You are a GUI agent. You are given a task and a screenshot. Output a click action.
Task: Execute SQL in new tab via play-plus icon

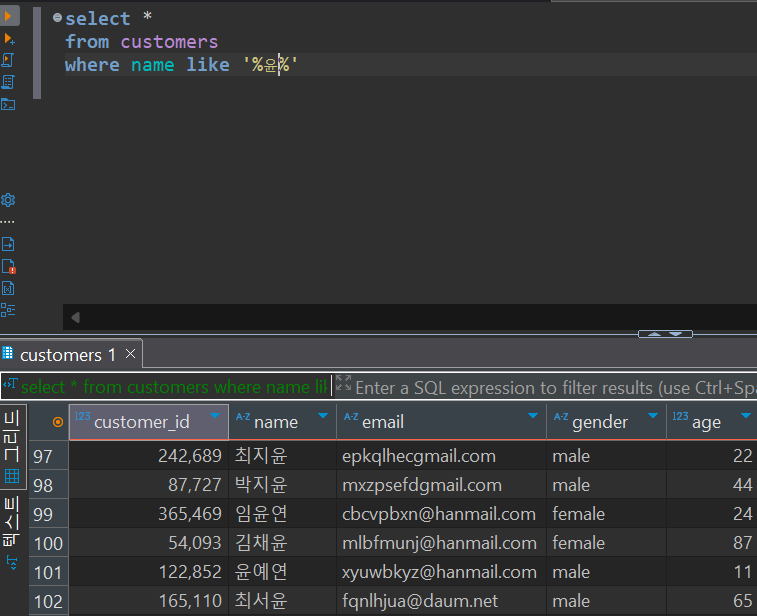[9, 39]
